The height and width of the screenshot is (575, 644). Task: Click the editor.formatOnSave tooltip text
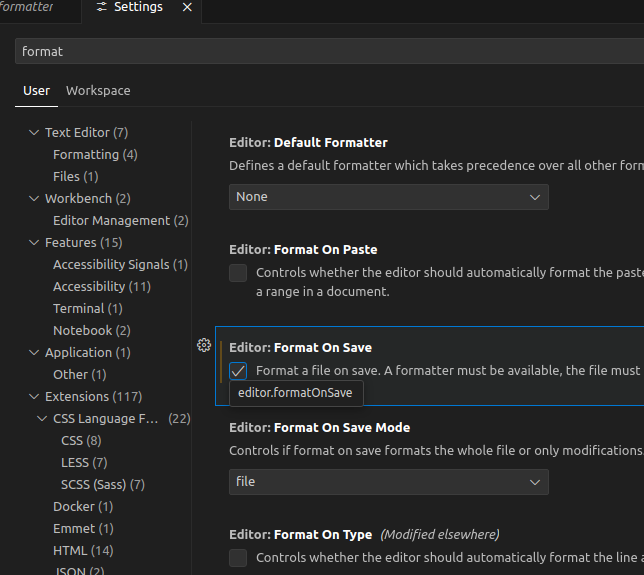click(295, 393)
